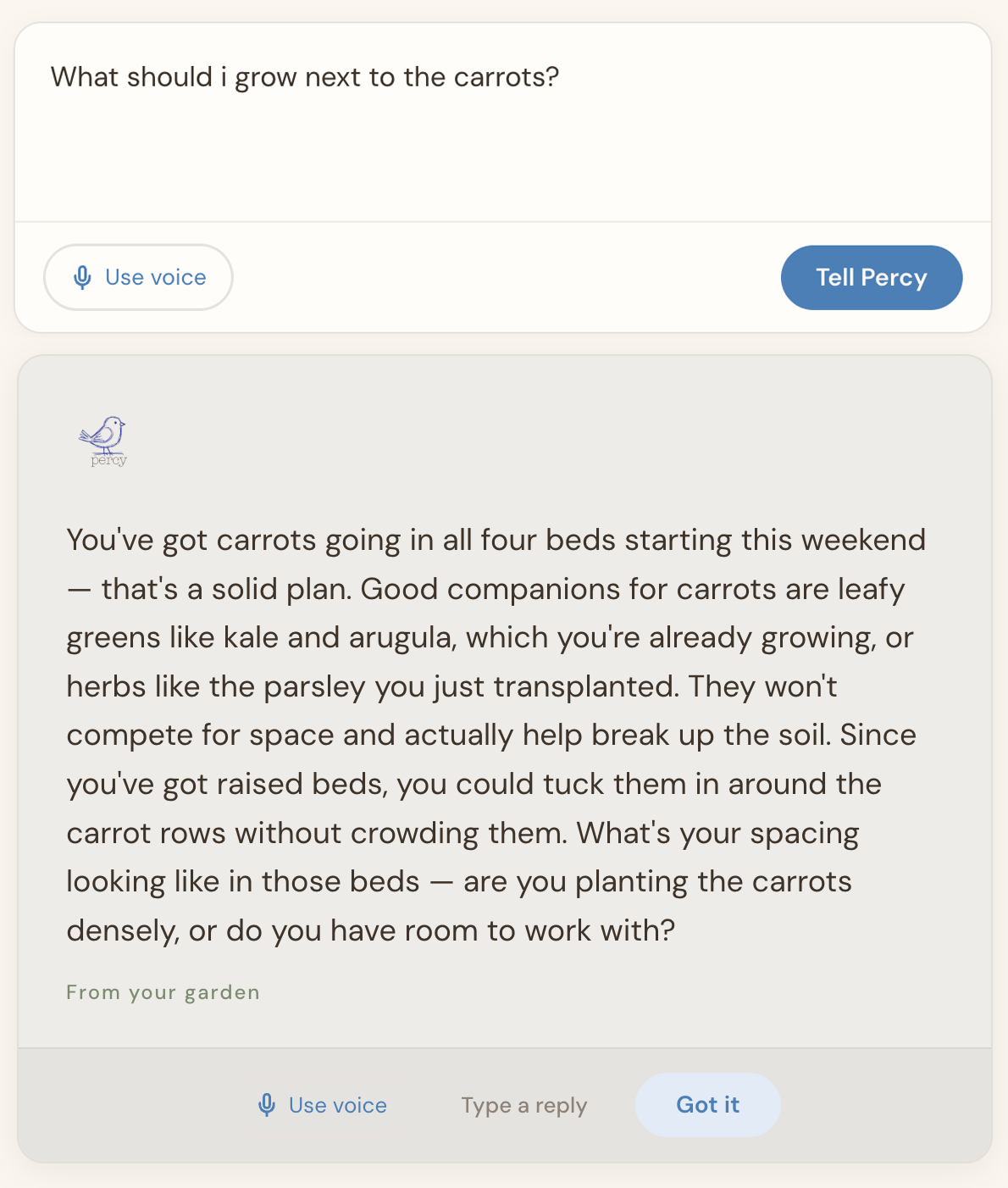Click the percy wordmark beneath the bird drawing
Image resolution: width=1008 pixels, height=1188 pixels.
click(x=108, y=461)
